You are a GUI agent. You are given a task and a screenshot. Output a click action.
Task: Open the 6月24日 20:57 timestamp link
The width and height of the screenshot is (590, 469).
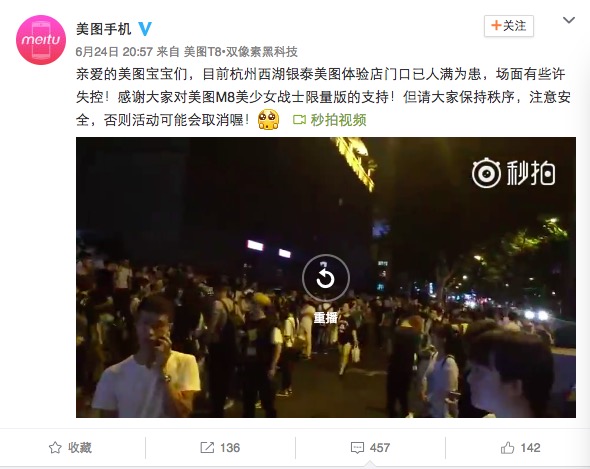point(114,52)
